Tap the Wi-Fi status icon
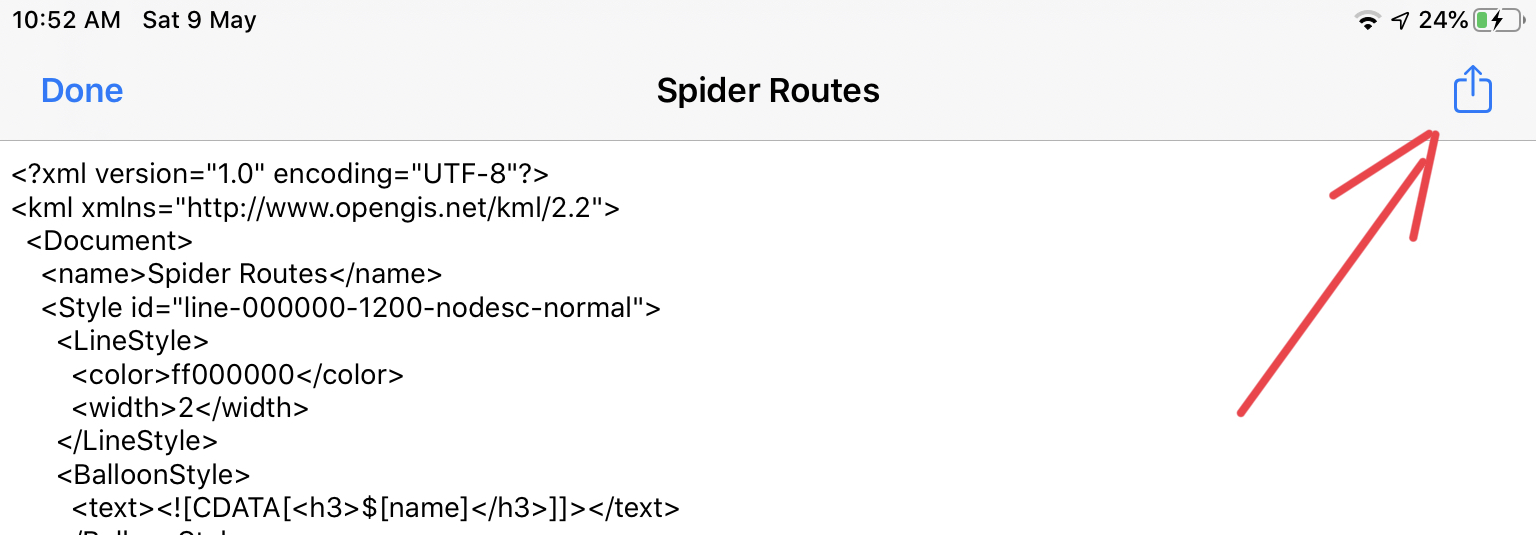The height and width of the screenshot is (535, 1536). click(x=1367, y=21)
